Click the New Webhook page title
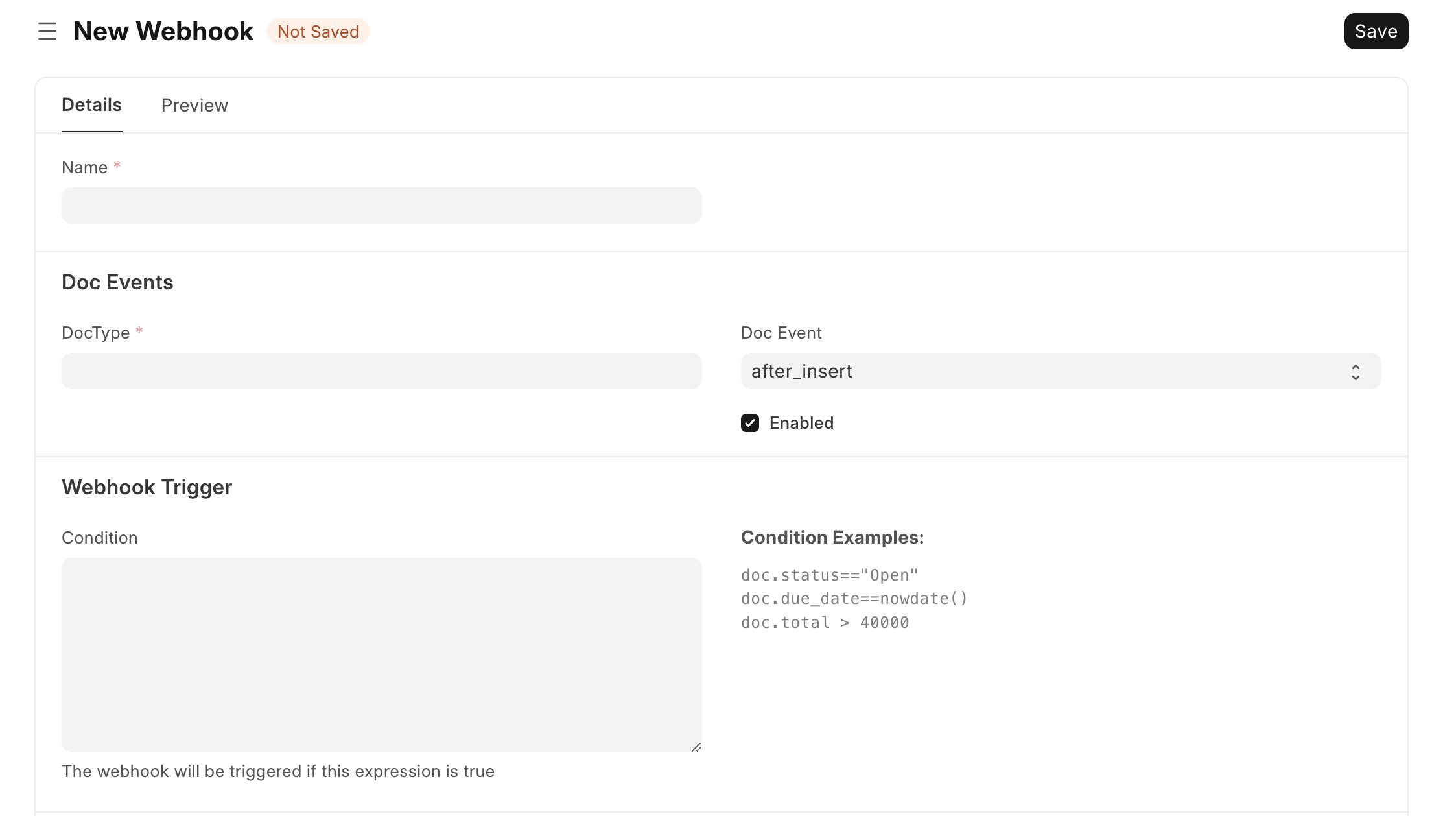This screenshot has height=816, width=1456. [x=163, y=31]
